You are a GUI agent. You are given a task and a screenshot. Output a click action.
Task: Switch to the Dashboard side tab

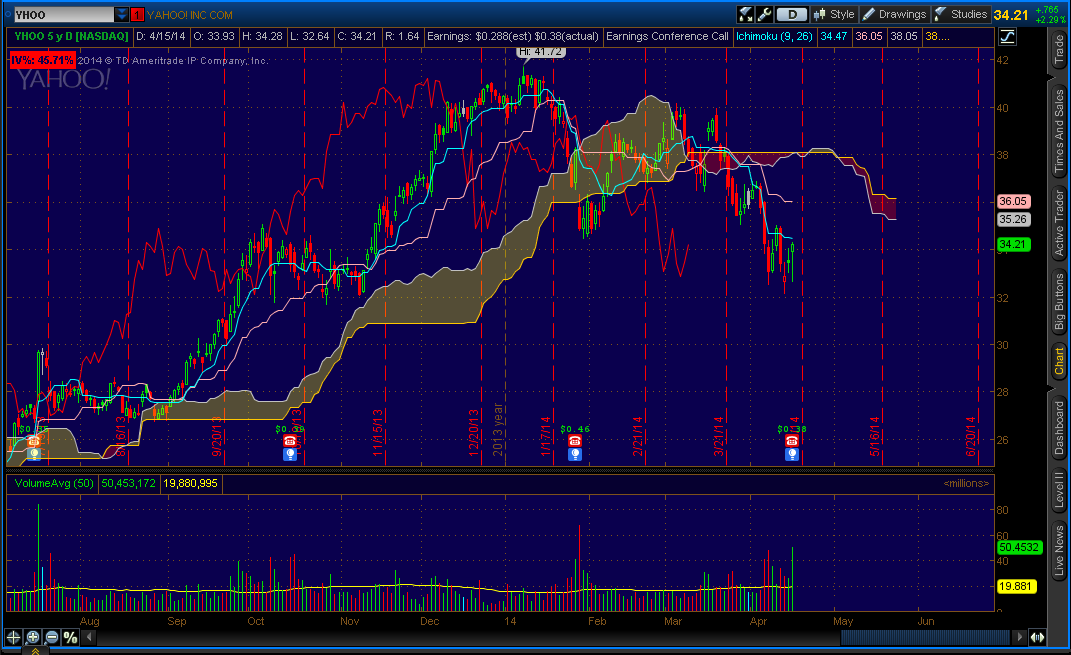(x=1059, y=428)
